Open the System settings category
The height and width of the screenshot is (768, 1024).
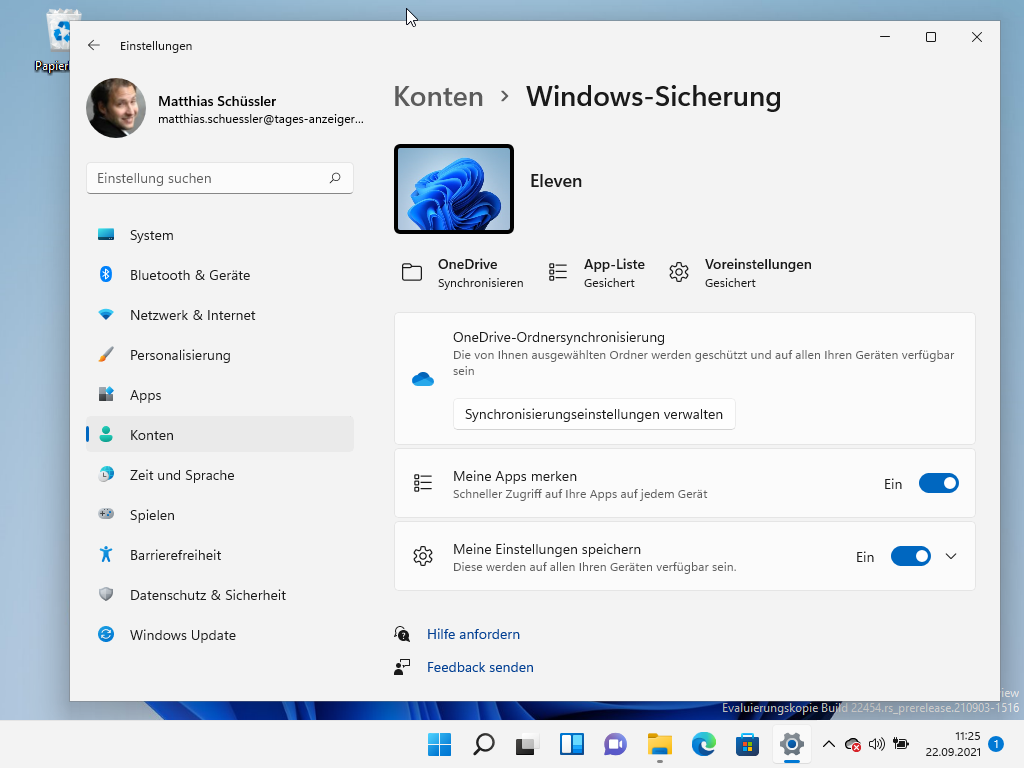tap(152, 235)
